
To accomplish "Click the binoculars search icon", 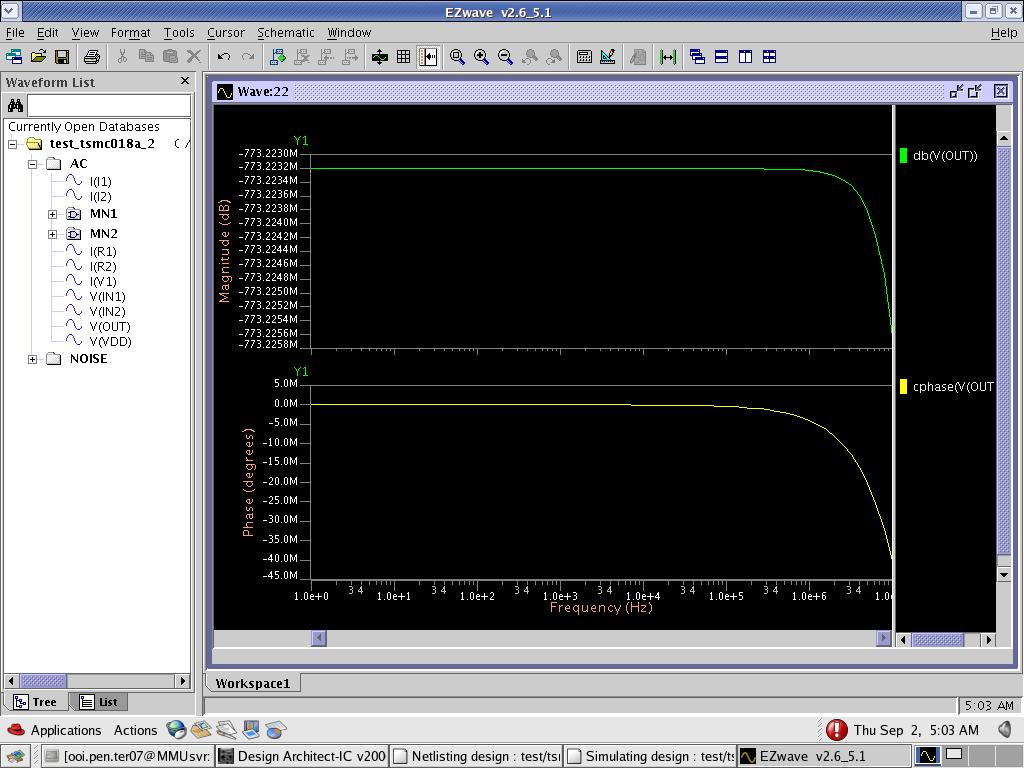I will pyautogui.click(x=15, y=105).
